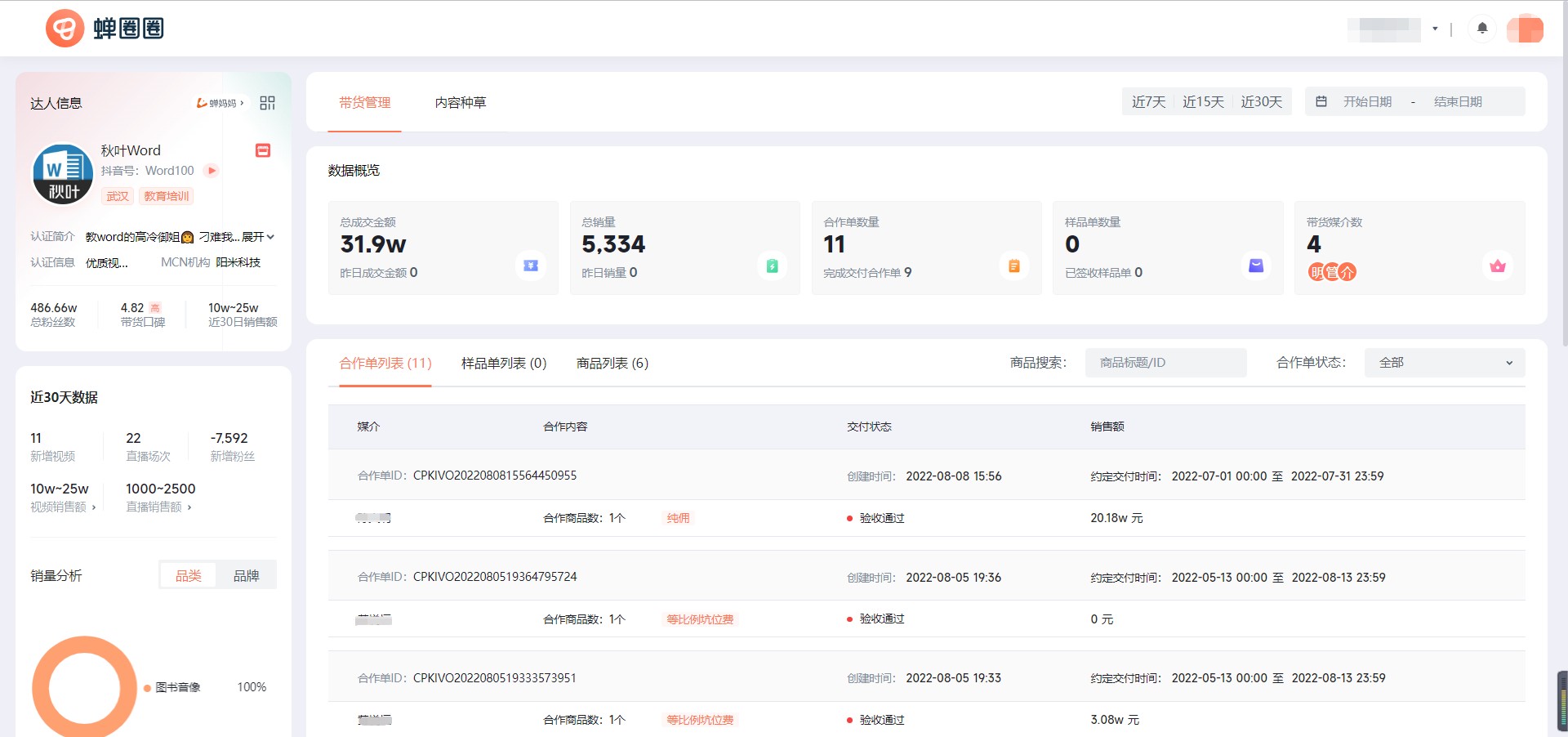Screen dimensions: 1568x737
Task: Click 3.08w 元 sales value
Action: tap(1115, 720)
